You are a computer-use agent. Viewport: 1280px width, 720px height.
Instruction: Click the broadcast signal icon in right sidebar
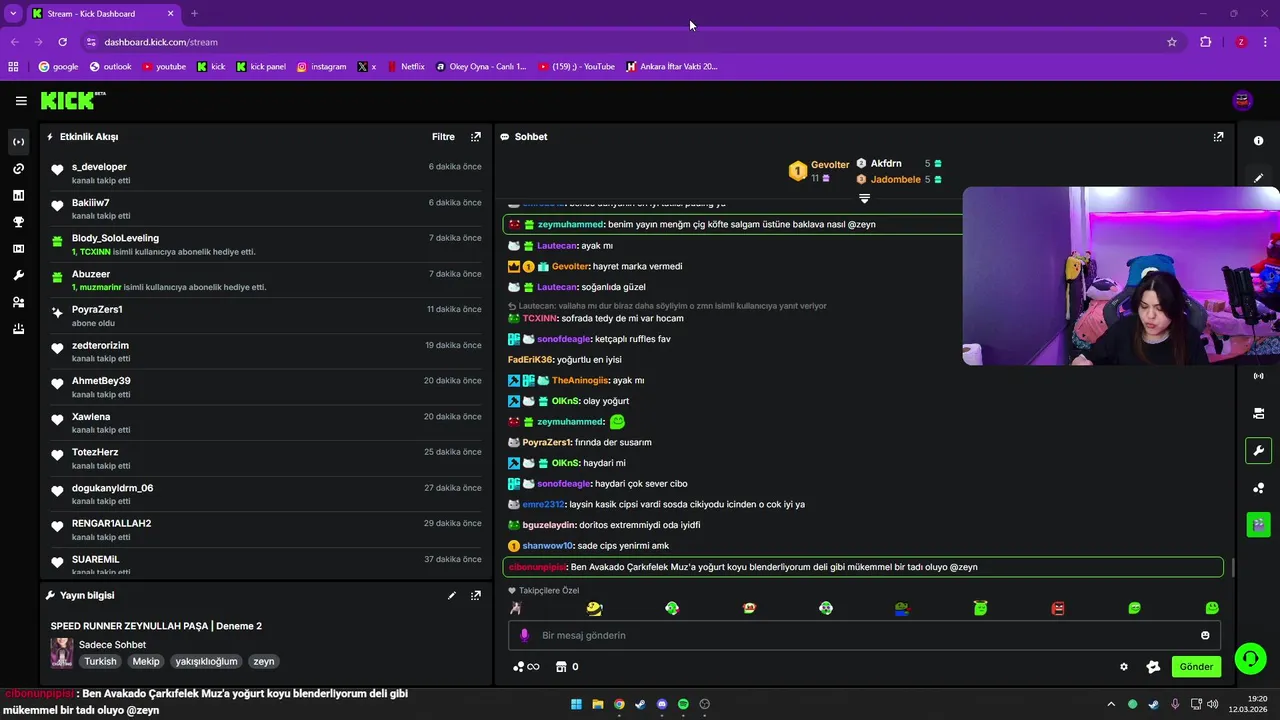tap(1258, 376)
